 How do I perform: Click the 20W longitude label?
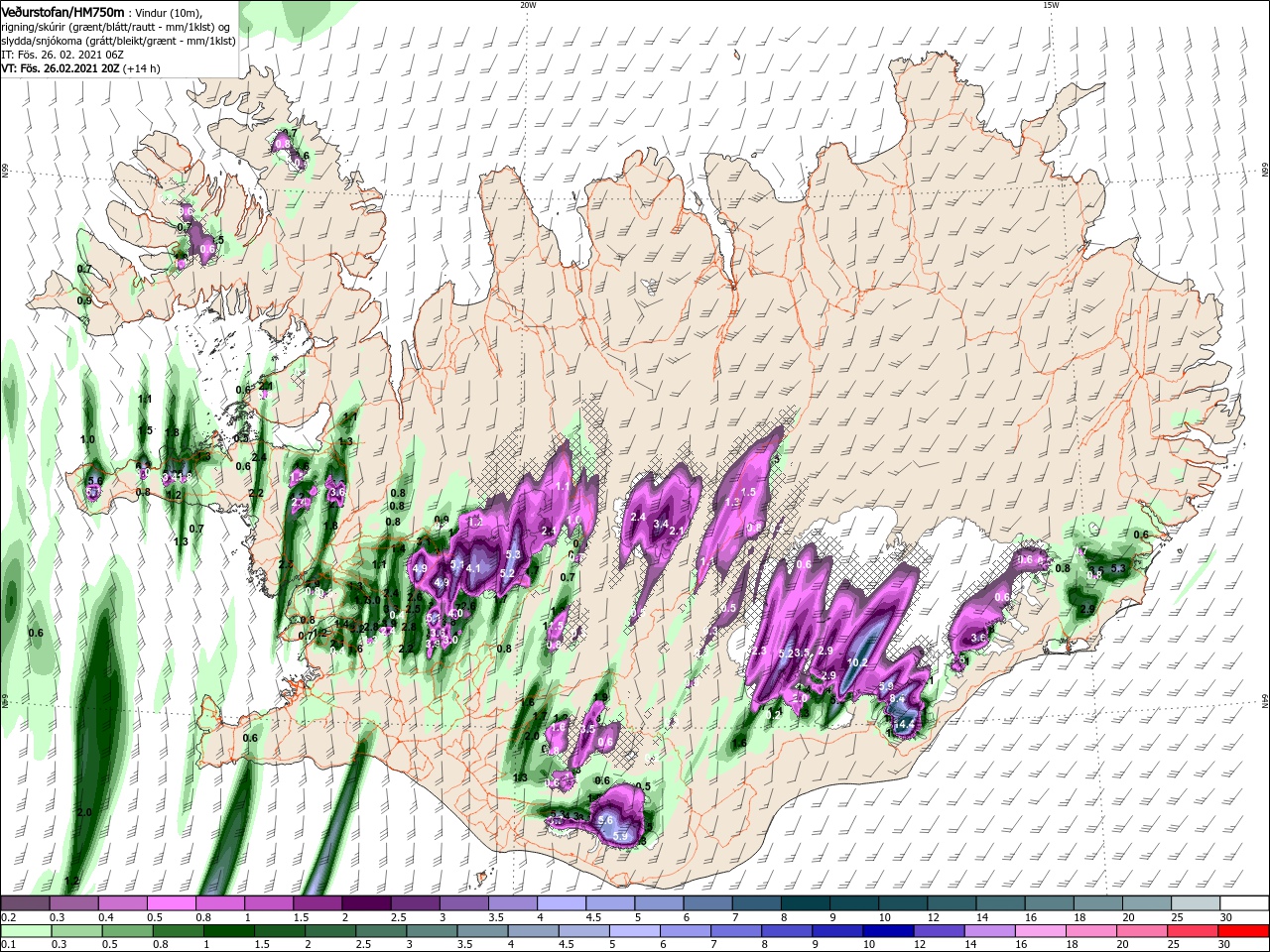coord(528,5)
